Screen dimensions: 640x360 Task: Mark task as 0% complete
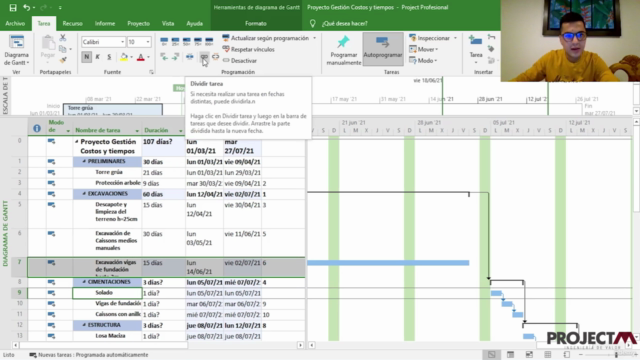pyautogui.click(x=164, y=42)
